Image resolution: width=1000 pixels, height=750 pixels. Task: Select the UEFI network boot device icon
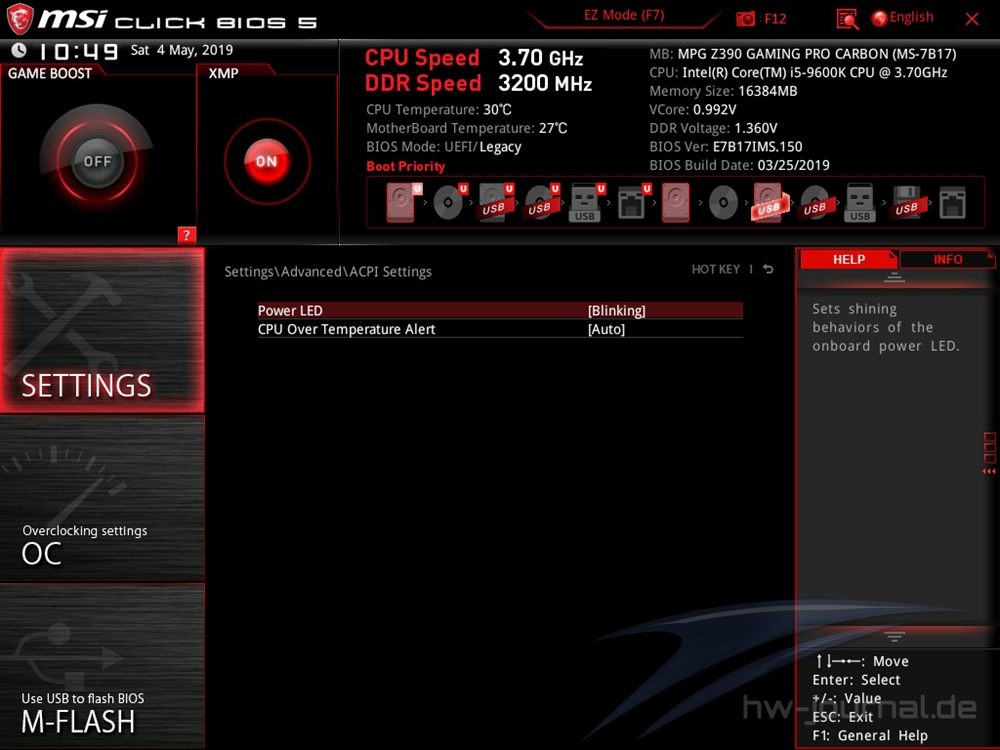(633, 203)
